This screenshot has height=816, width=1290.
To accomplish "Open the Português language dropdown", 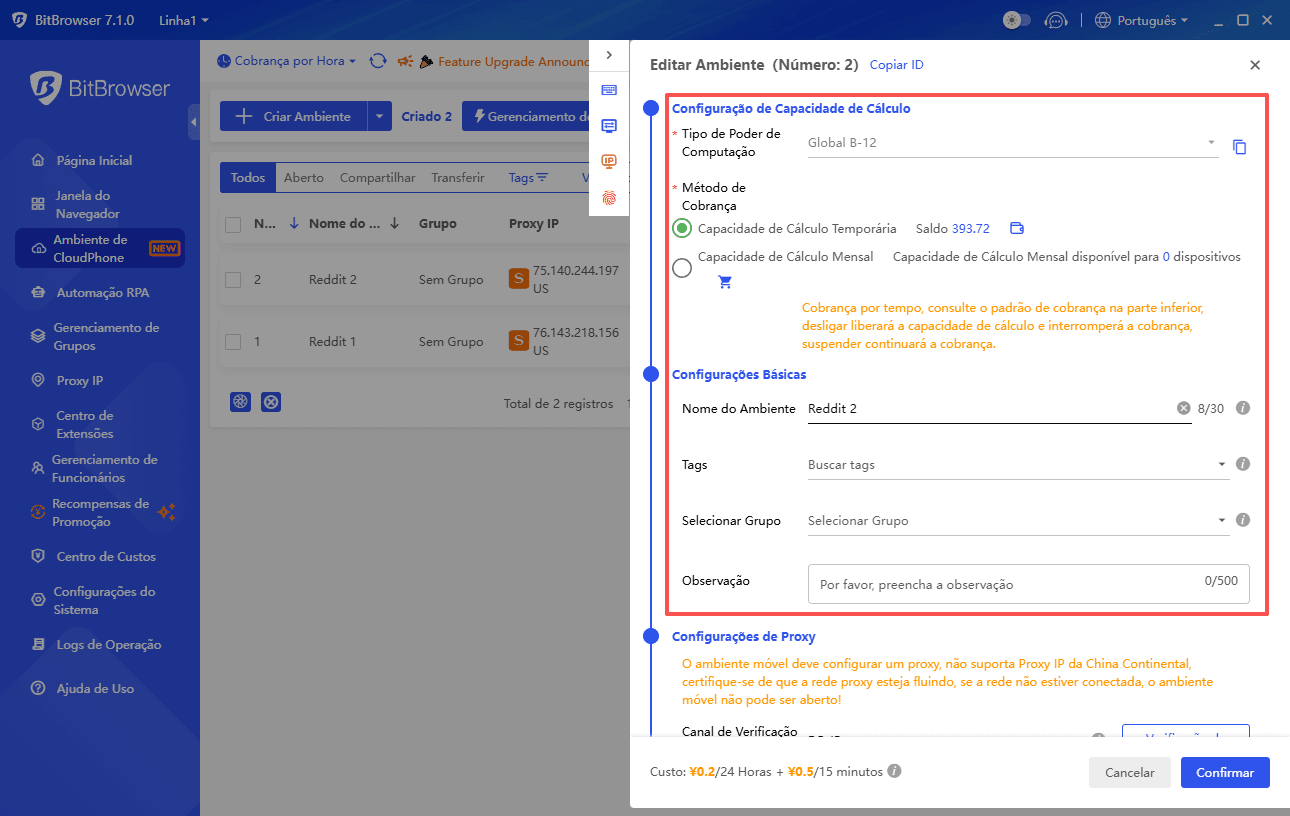I will [x=1141, y=20].
